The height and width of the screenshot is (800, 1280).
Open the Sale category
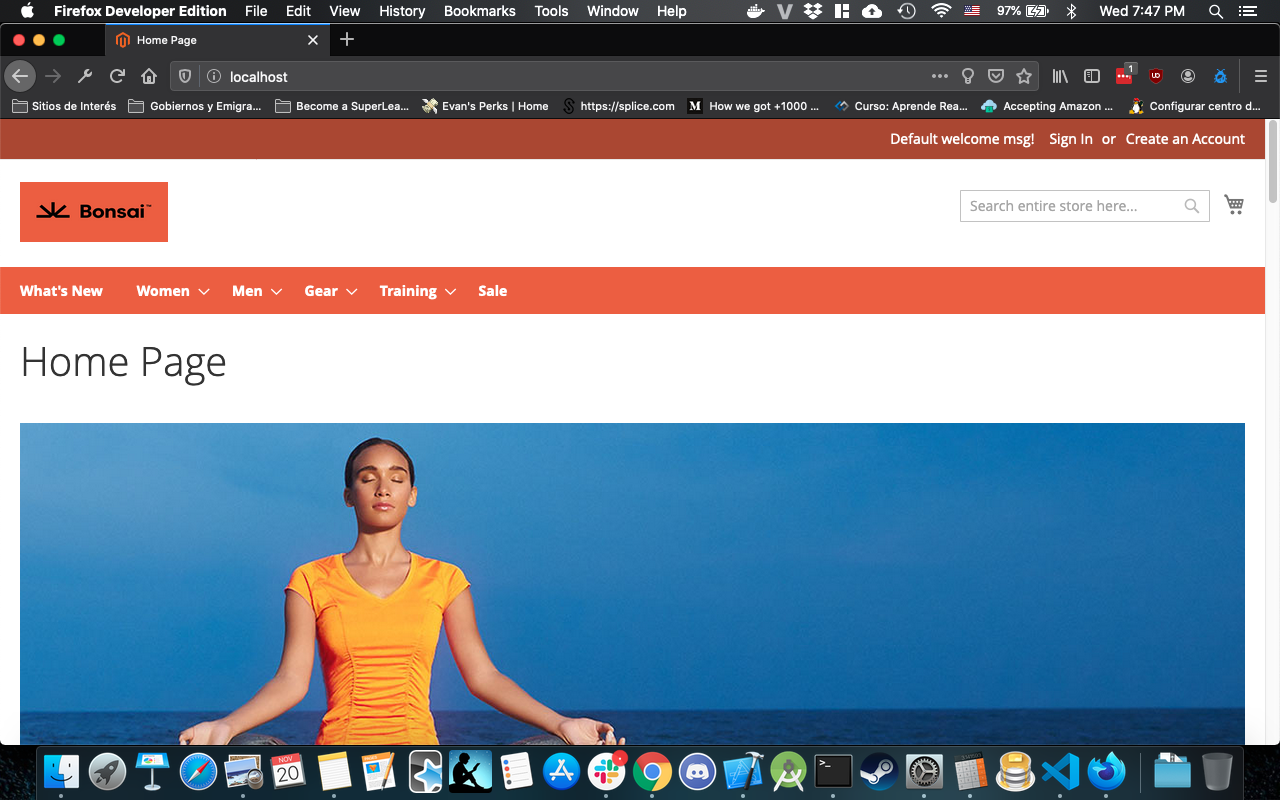tap(493, 291)
